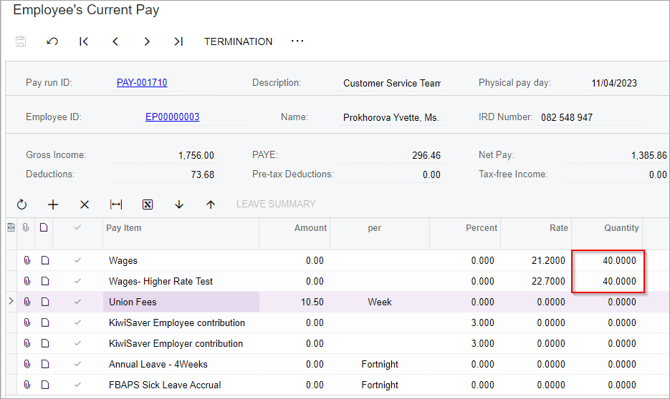This screenshot has width=670, height=399.
Task: Go to next record arrow
Action: coord(147,41)
